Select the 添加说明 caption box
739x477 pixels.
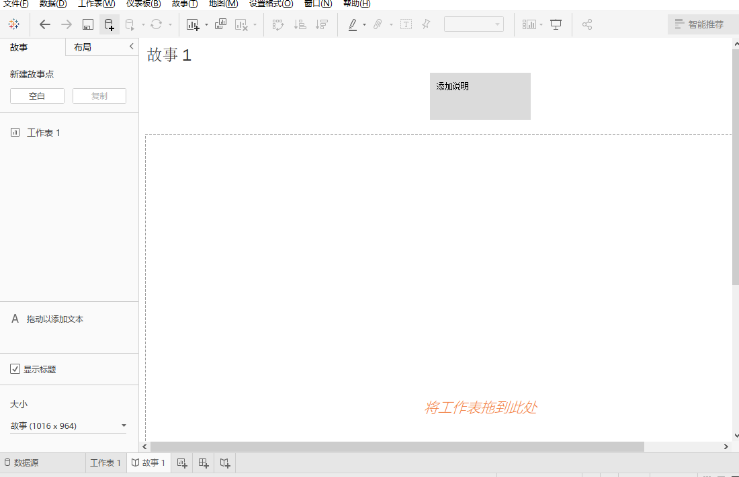click(480, 96)
